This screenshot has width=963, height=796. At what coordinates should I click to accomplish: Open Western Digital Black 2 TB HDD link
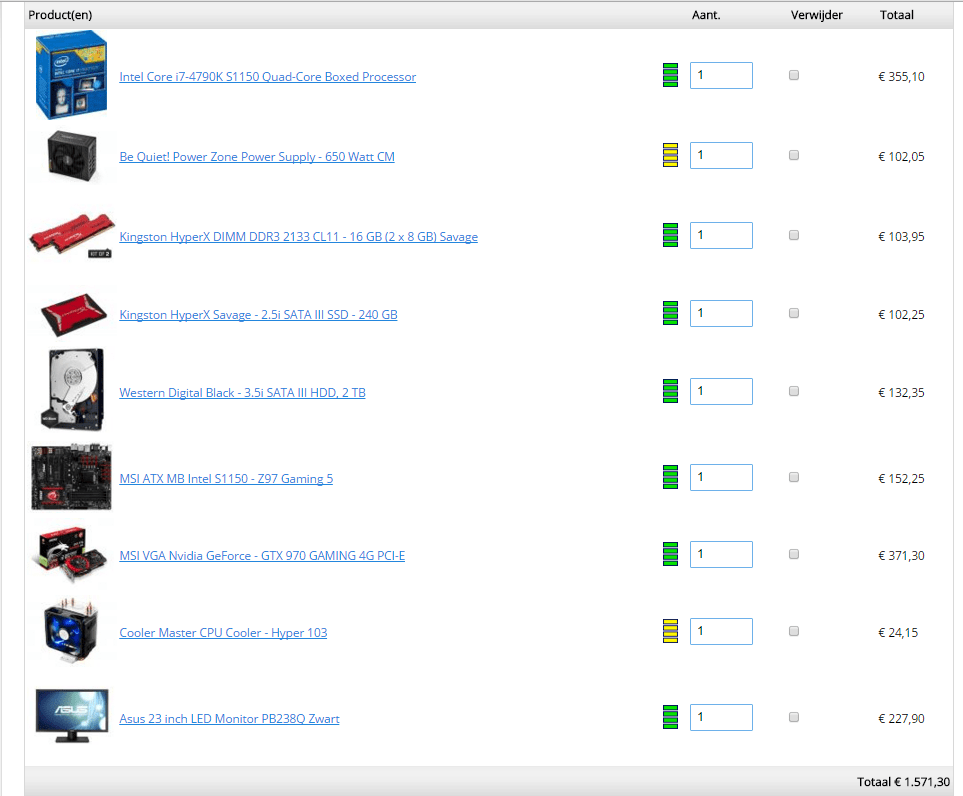coord(242,392)
